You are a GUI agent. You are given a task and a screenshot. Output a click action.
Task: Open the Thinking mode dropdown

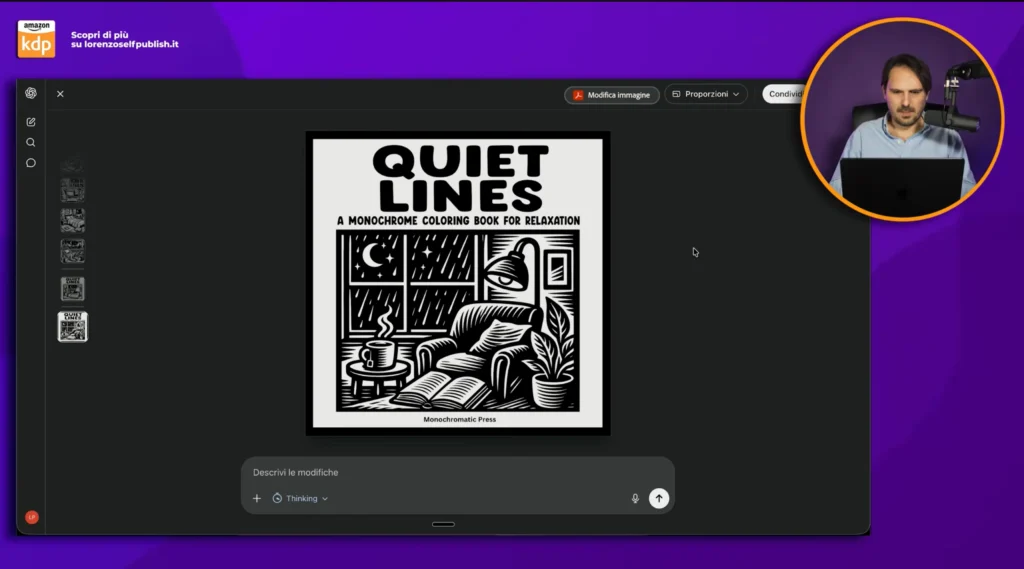pos(300,498)
